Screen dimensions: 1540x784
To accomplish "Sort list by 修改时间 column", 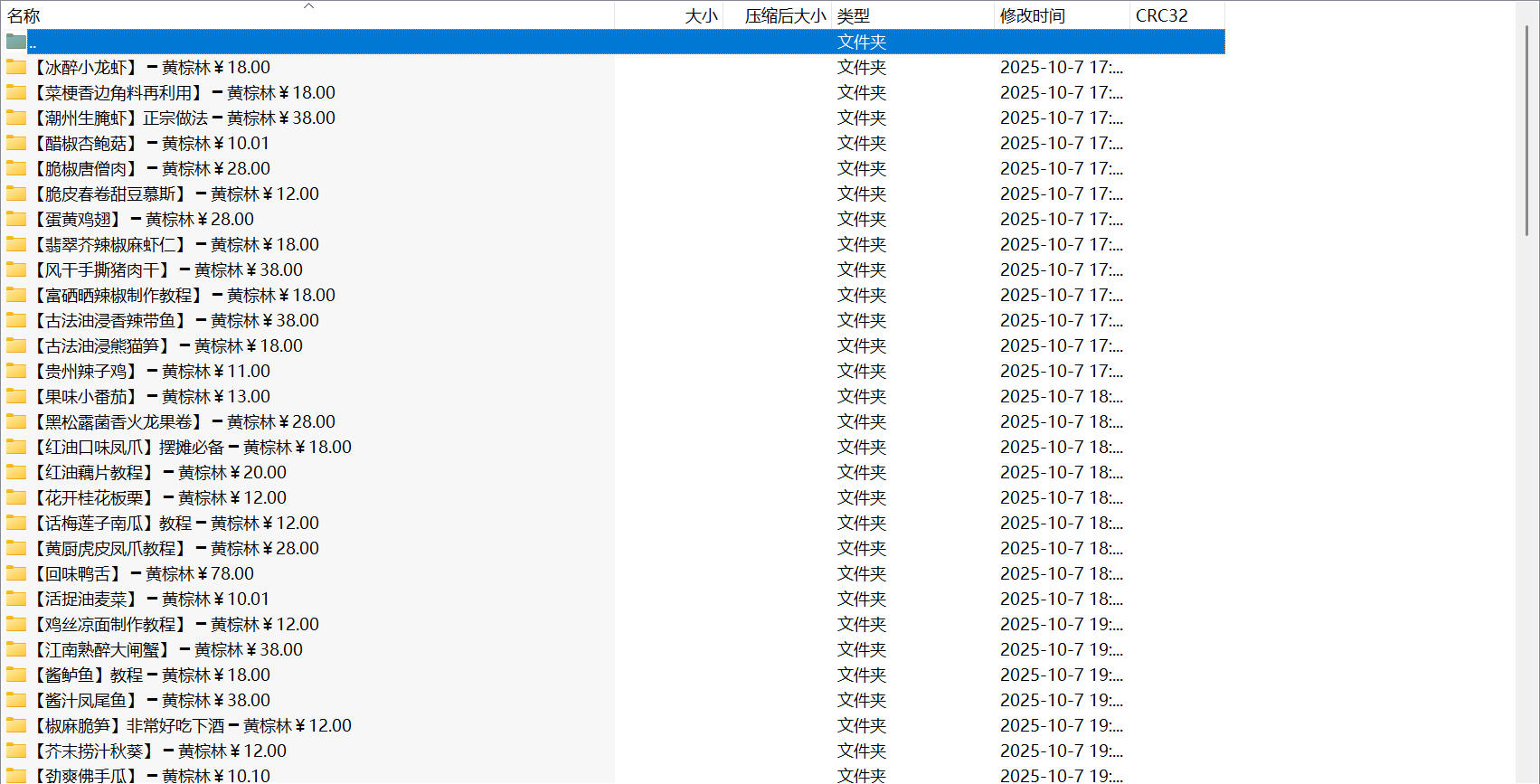I will 1032,16.
